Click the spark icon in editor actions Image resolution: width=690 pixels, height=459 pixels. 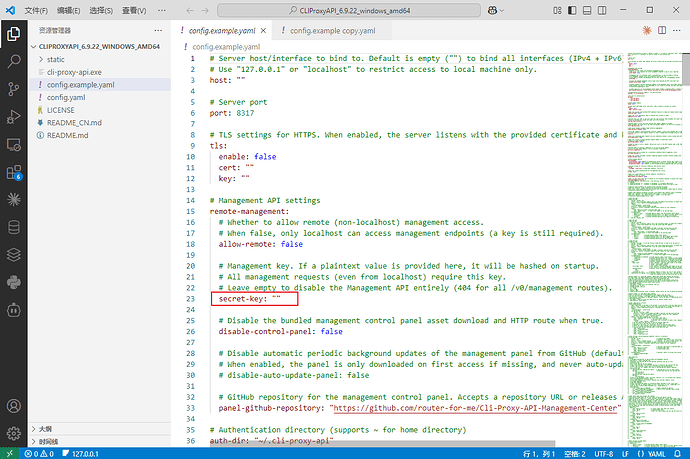[647, 30]
